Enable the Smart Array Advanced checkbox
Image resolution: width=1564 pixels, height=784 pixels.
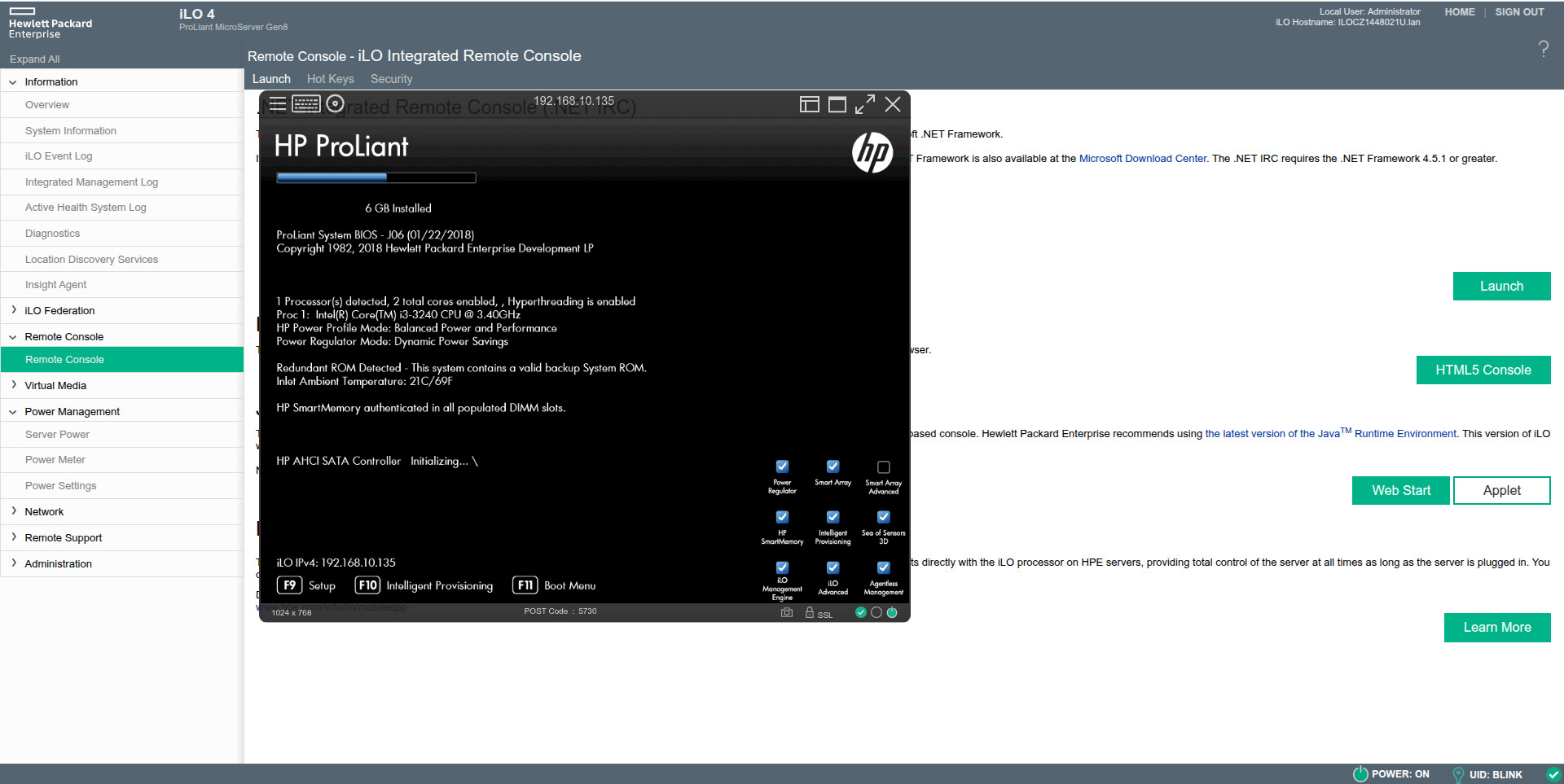pos(883,467)
